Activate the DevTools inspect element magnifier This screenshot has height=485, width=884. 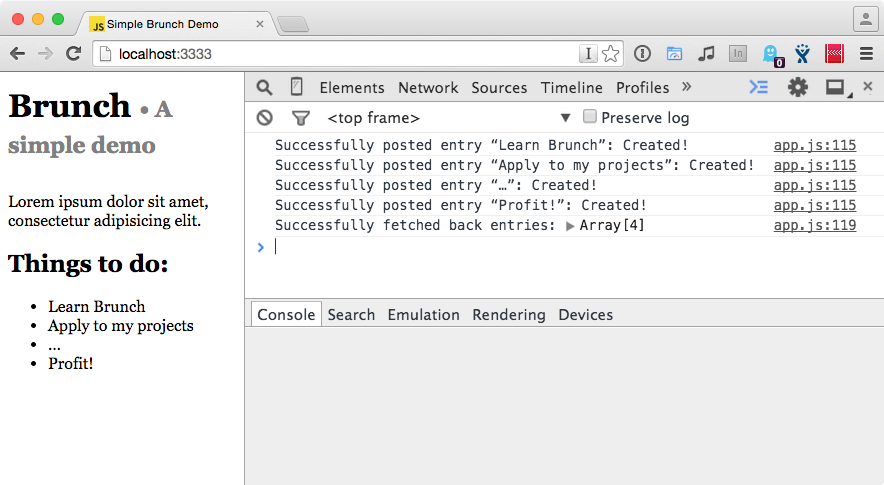click(x=264, y=87)
